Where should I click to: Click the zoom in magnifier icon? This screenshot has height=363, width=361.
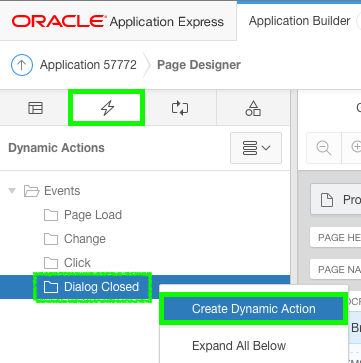[x=355, y=148]
